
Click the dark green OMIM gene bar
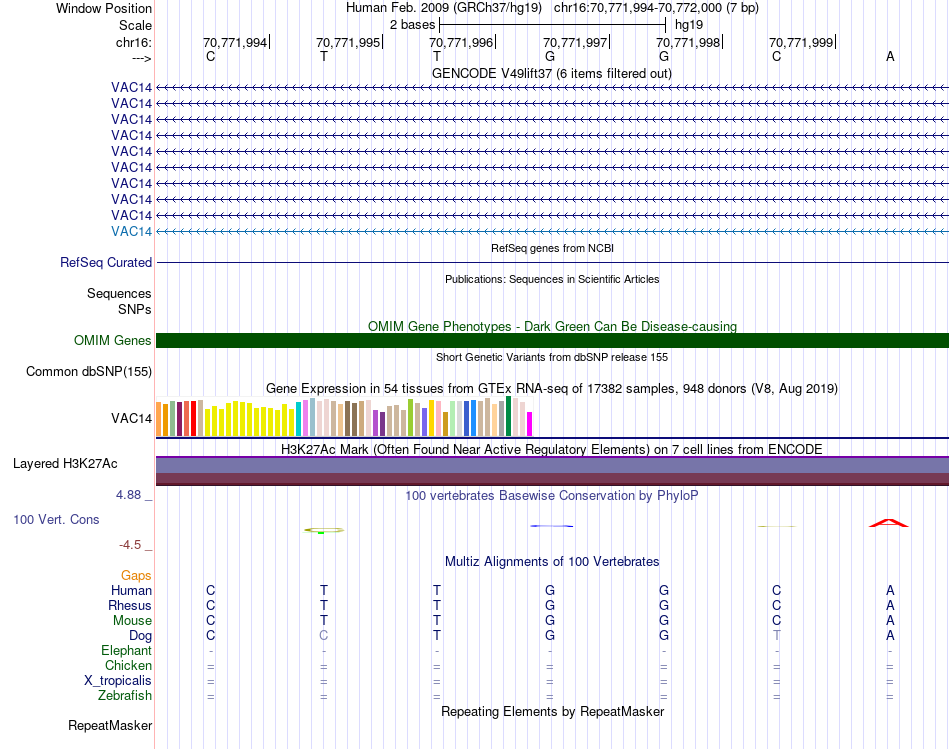tap(552, 341)
